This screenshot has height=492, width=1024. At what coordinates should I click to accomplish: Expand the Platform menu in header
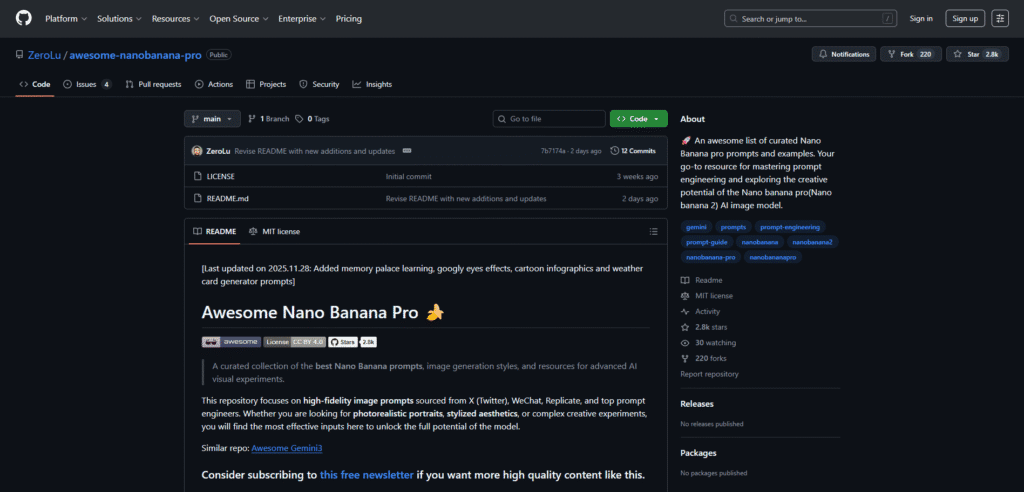click(x=66, y=18)
